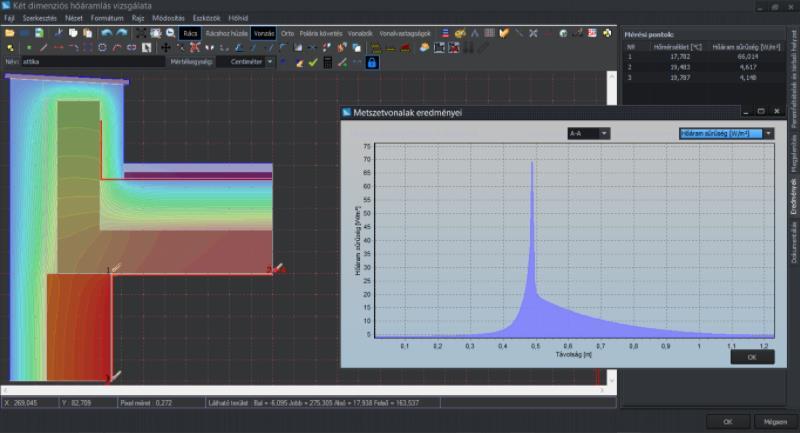The height and width of the screenshot is (433, 800).
Task: Click the pointer select tool icon
Action: coord(146,47)
